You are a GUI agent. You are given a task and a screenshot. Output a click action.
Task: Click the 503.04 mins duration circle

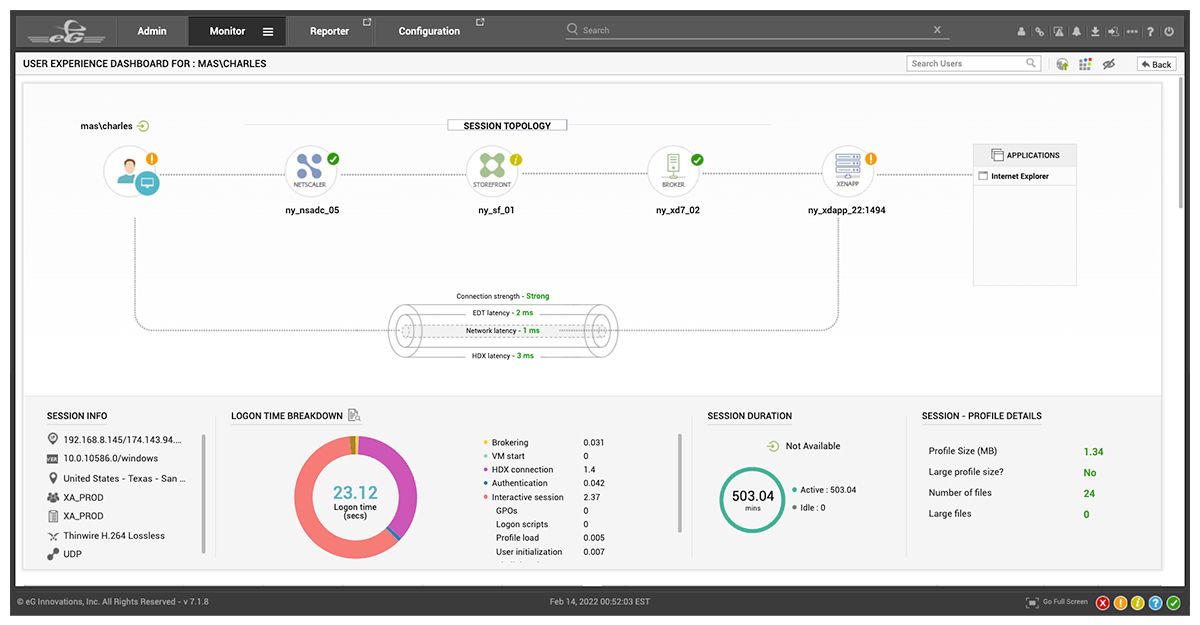tap(753, 499)
